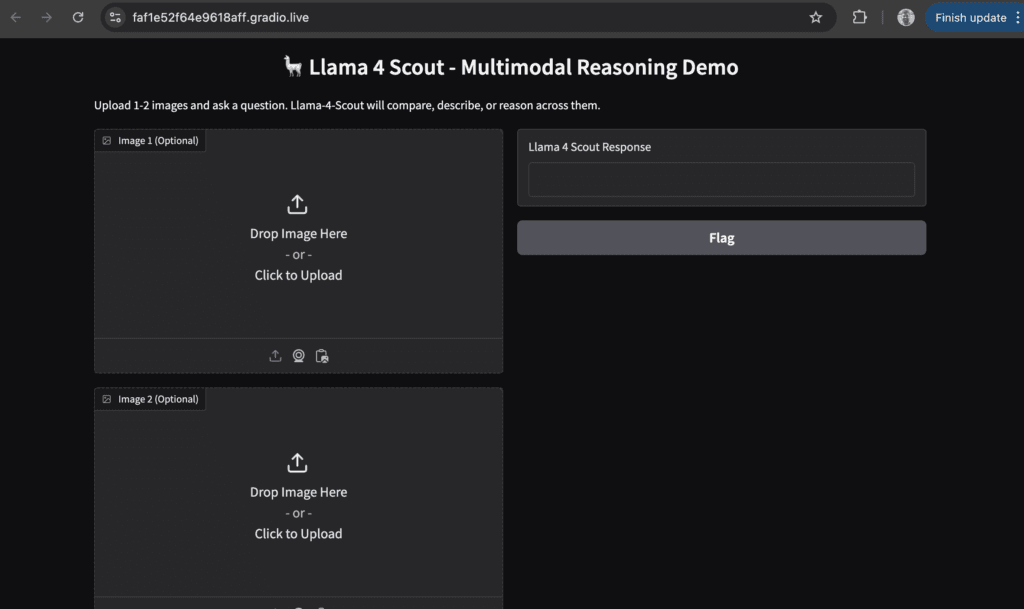The image size is (1024, 609).
Task: Click the browser forward arrow
Action: pyautogui.click(x=46, y=18)
